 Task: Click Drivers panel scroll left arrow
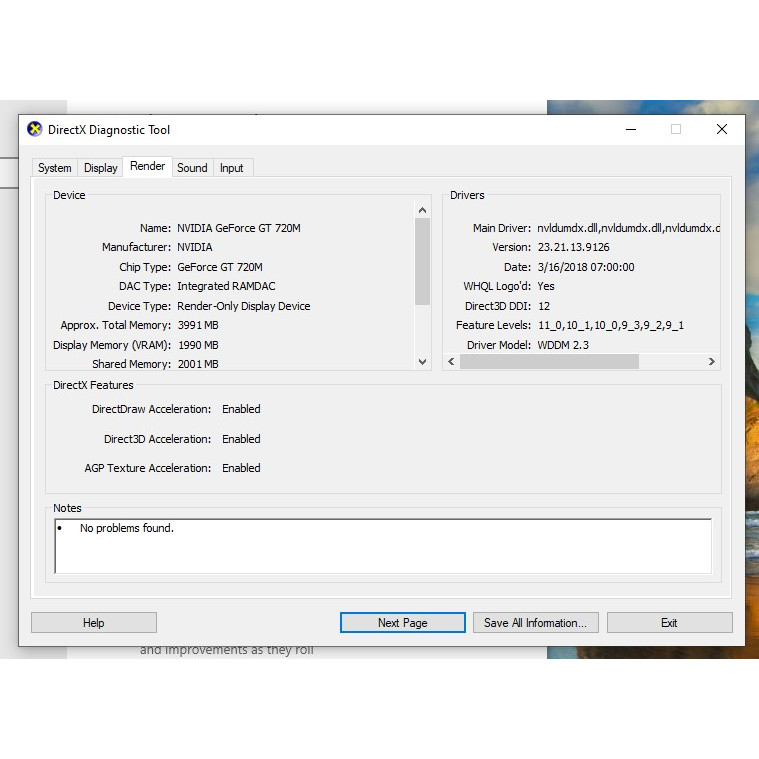coord(451,362)
